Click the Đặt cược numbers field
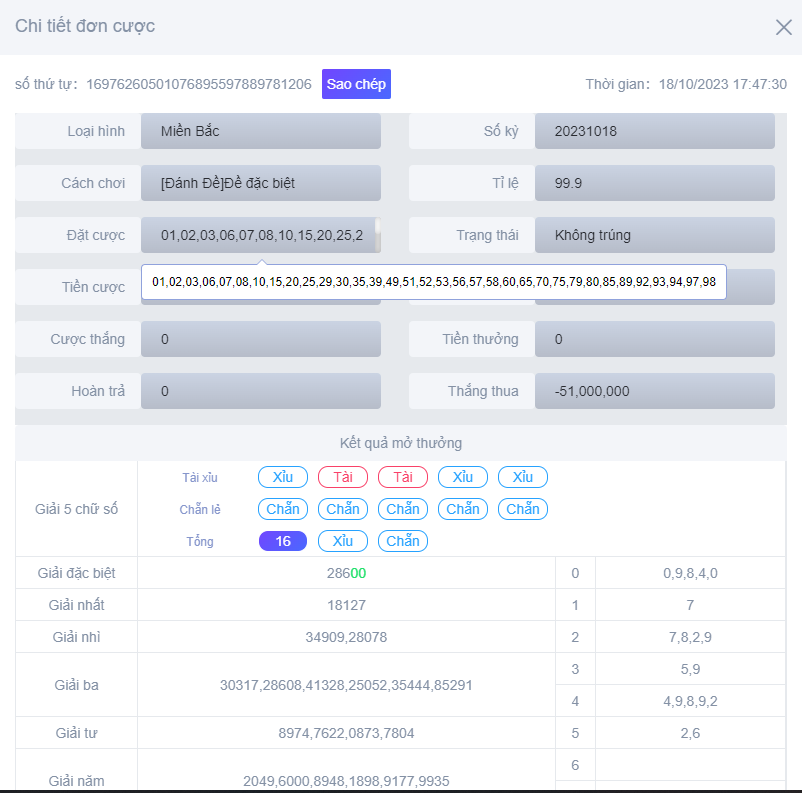This screenshot has height=793, width=802. (x=260, y=235)
